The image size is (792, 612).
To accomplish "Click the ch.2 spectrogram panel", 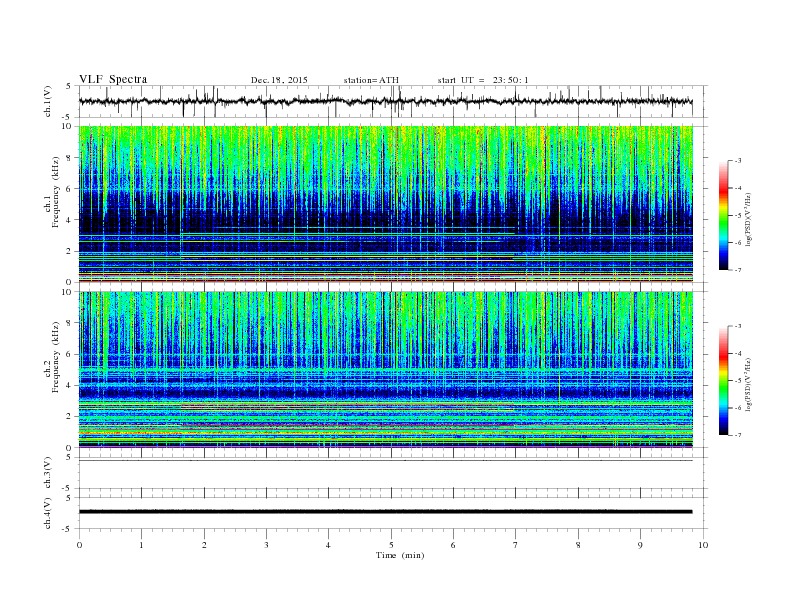I will pyautogui.click(x=385, y=370).
